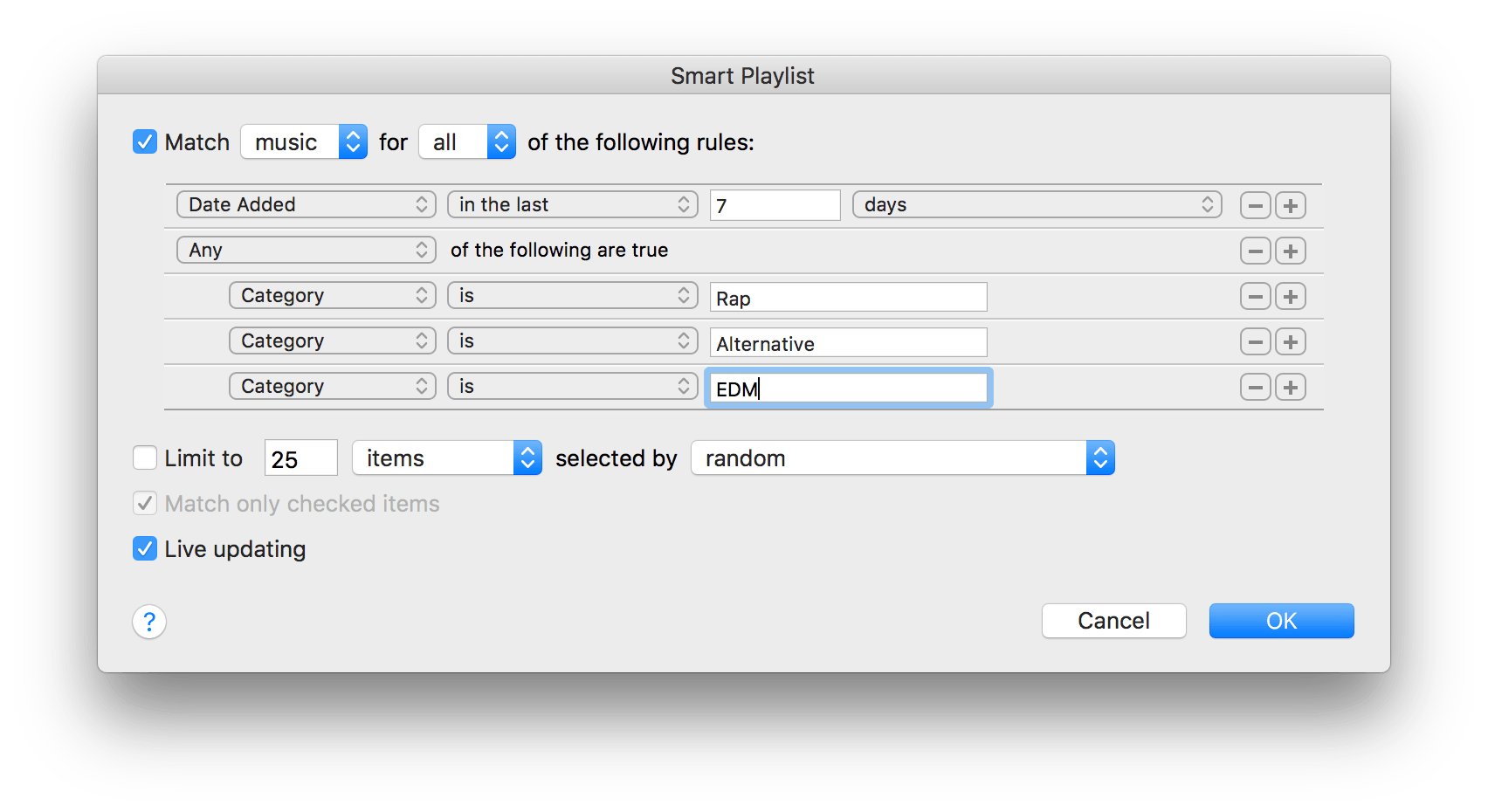1488x812 pixels.
Task: Remove the Category is Rap rule
Action: 1255,297
